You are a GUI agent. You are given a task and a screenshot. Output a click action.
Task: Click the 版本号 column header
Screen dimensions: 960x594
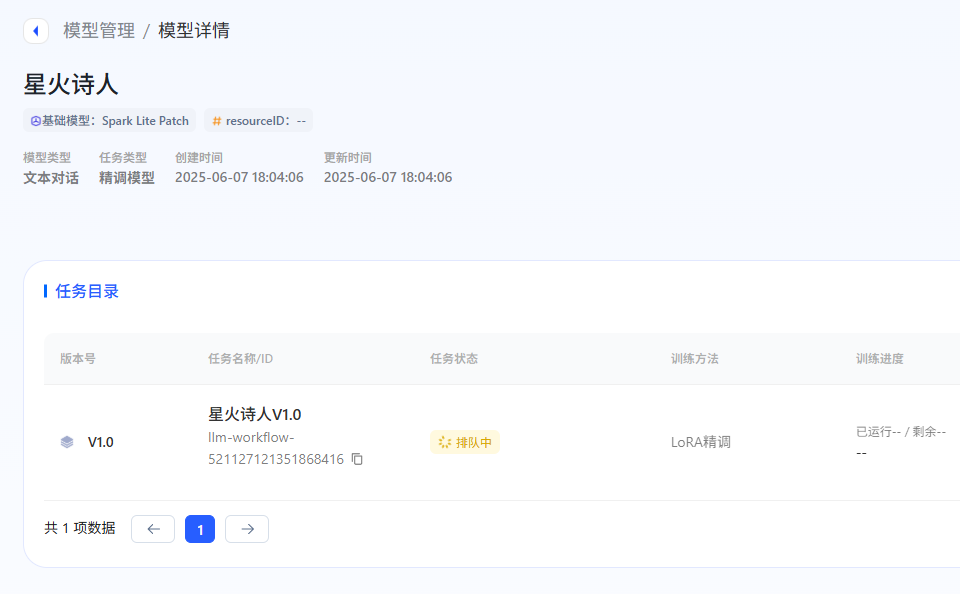coord(78,358)
